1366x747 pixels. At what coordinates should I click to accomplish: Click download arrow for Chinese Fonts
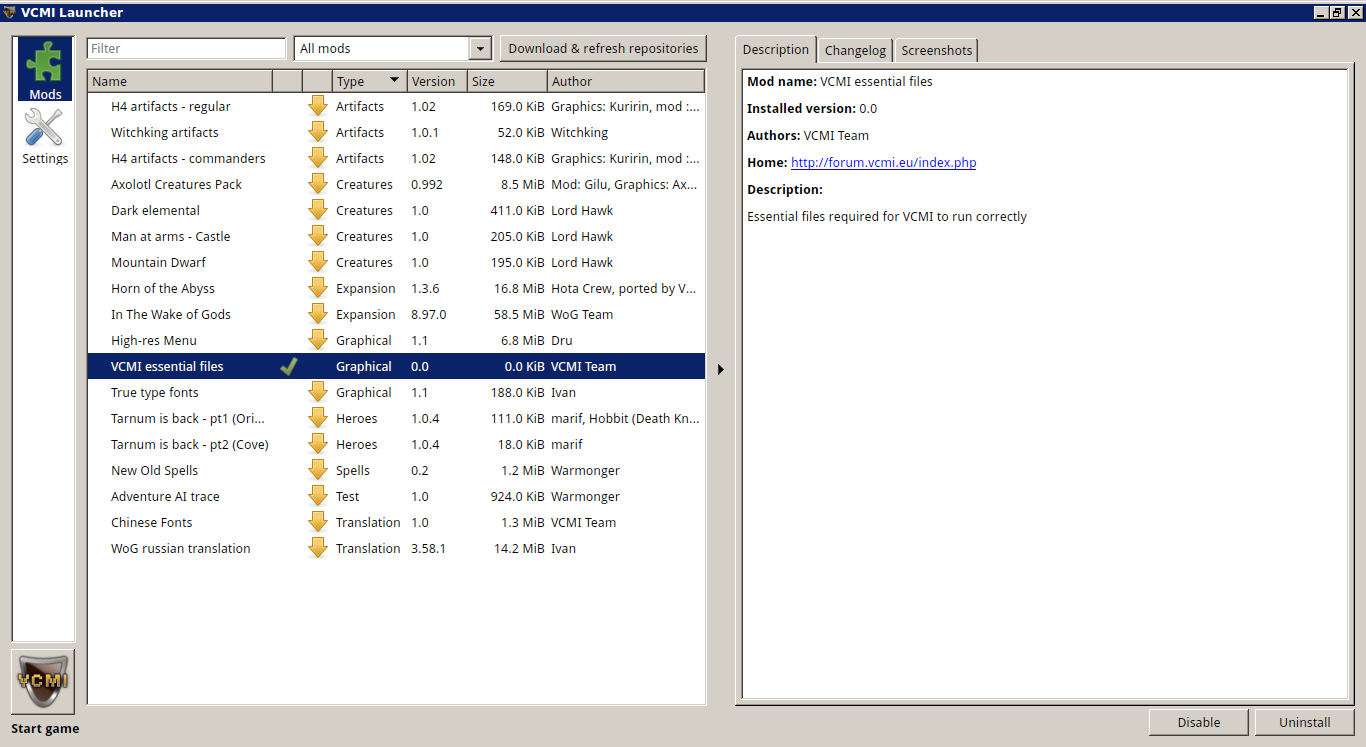pos(318,522)
